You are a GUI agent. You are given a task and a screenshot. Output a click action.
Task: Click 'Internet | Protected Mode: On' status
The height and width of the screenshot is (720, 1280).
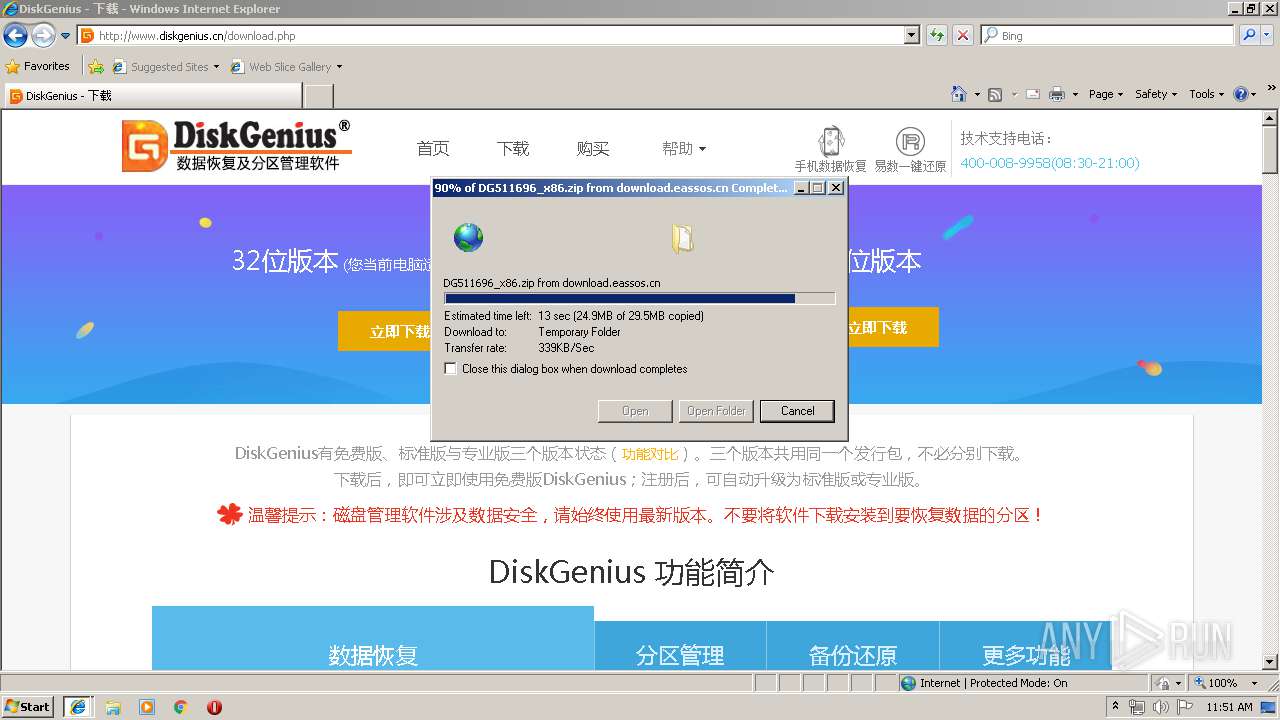(985, 683)
